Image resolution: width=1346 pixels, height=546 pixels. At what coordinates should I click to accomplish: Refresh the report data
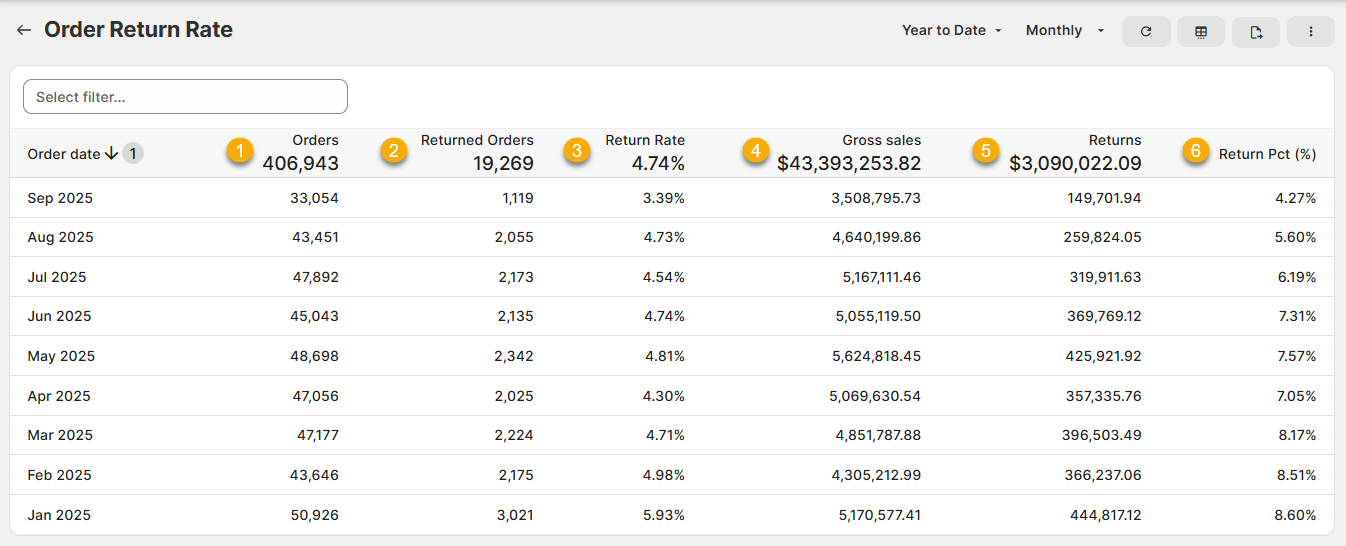click(x=1146, y=32)
